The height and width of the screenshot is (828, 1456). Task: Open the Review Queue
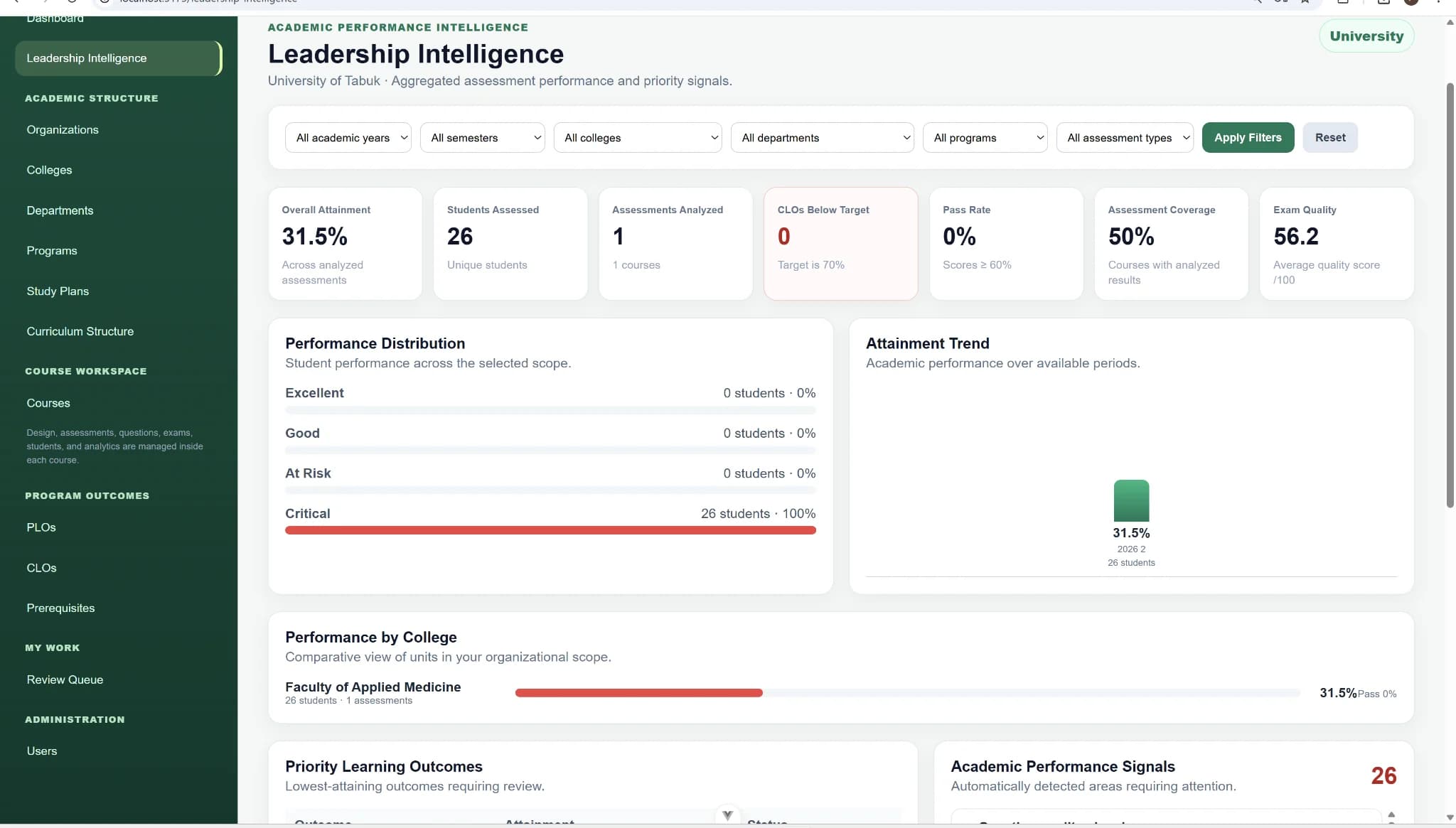[x=65, y=680]
